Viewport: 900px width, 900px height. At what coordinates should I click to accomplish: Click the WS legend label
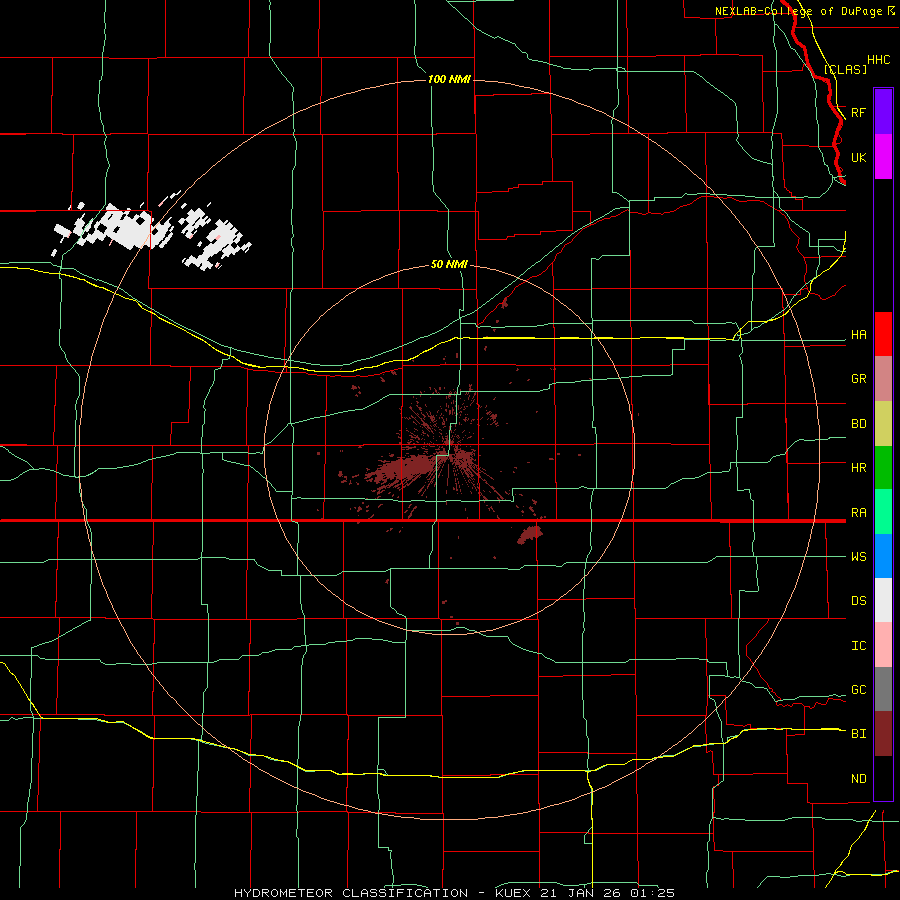pos(858,557)
